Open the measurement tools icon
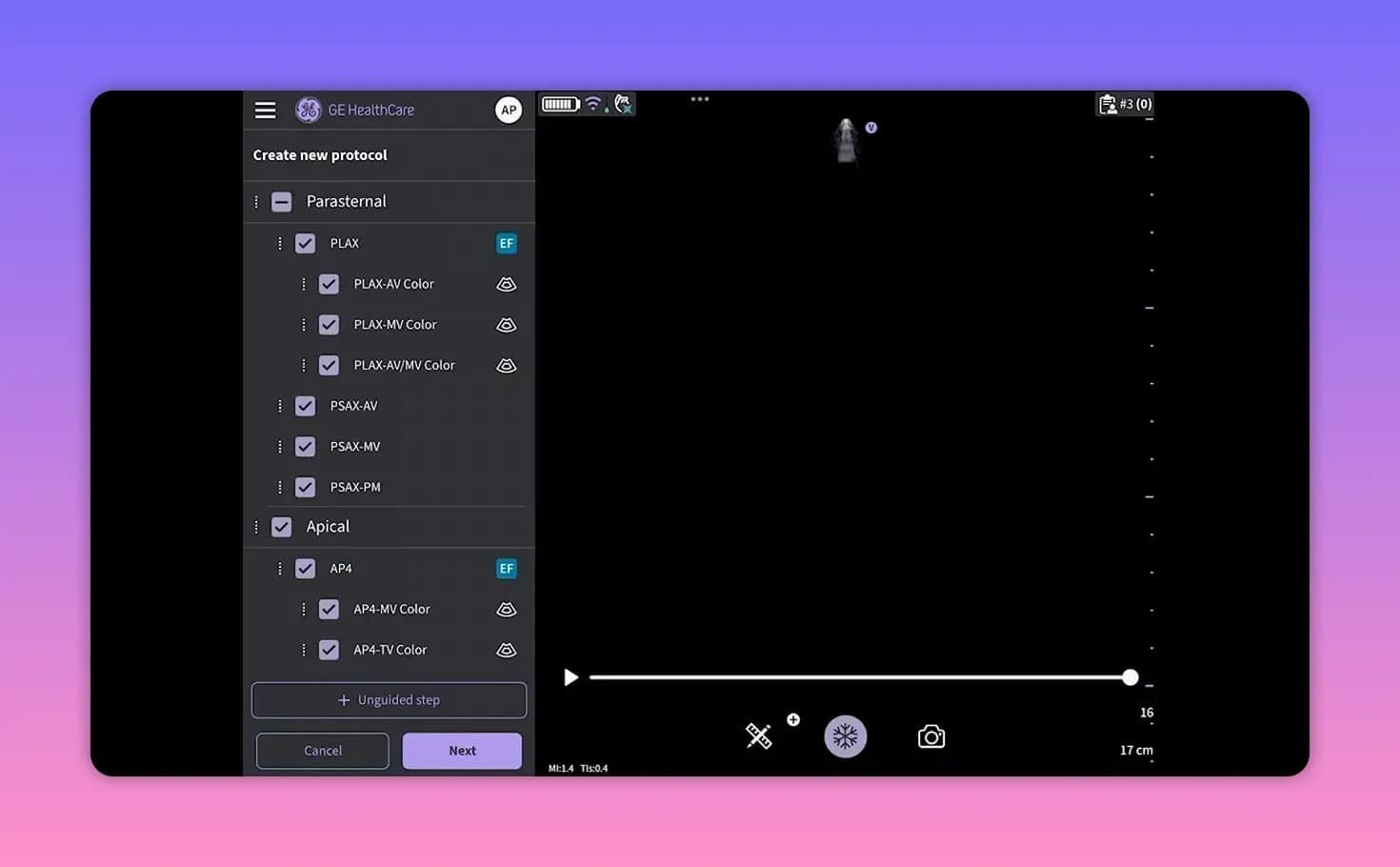The image size is (1400, 867). [x=758, y=736]
